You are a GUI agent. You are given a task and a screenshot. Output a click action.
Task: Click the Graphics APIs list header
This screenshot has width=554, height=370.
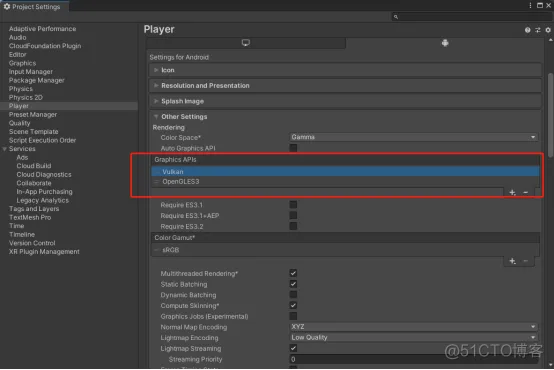[x=345, y=160]
